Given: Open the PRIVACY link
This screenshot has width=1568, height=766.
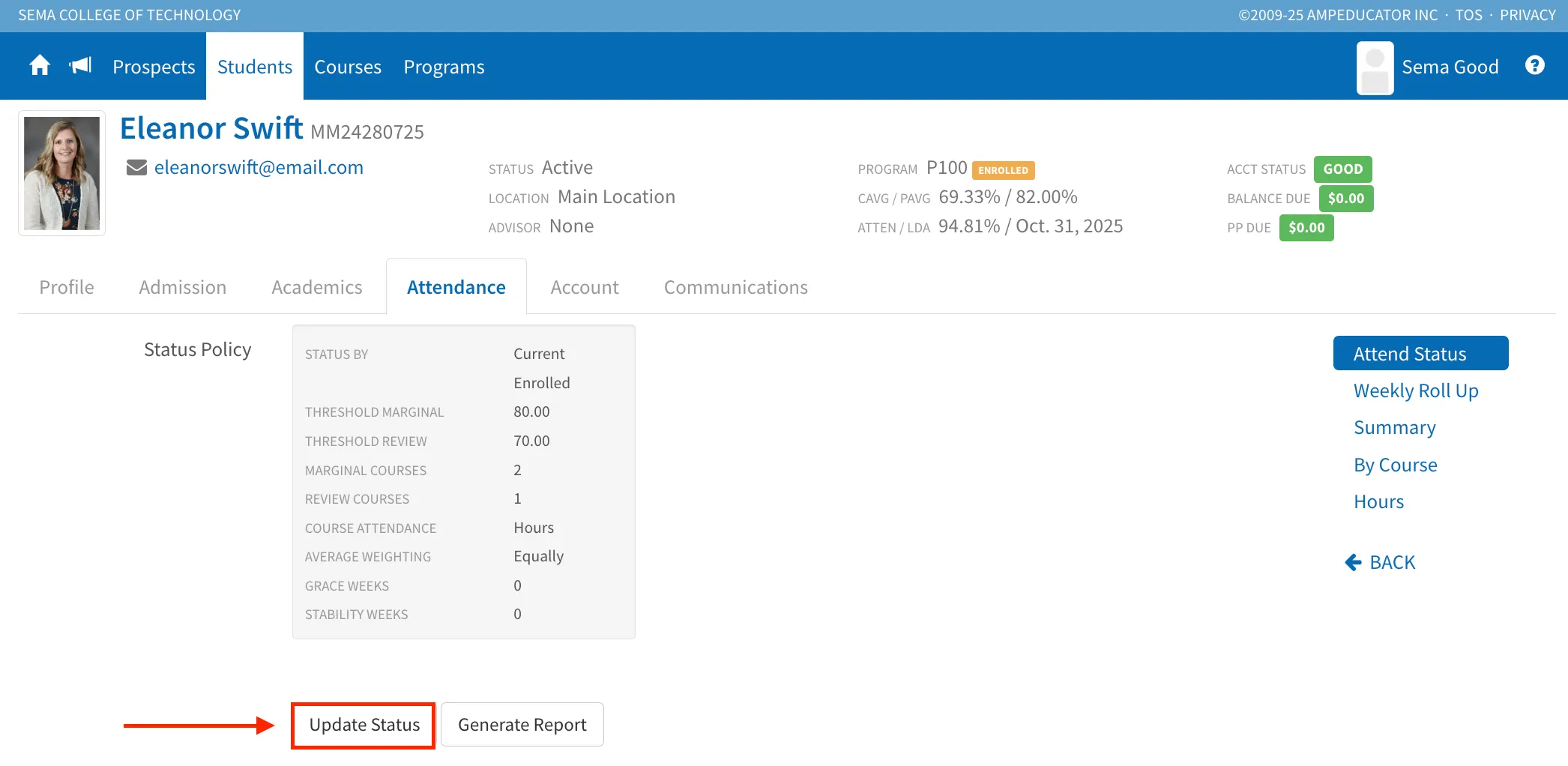Looking at the screenshot, I should point(1528,15).
